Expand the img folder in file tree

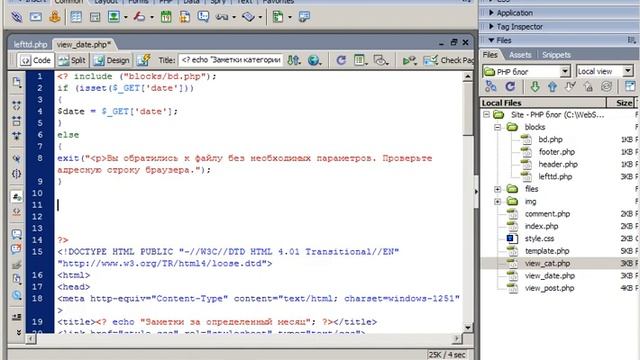497,202
